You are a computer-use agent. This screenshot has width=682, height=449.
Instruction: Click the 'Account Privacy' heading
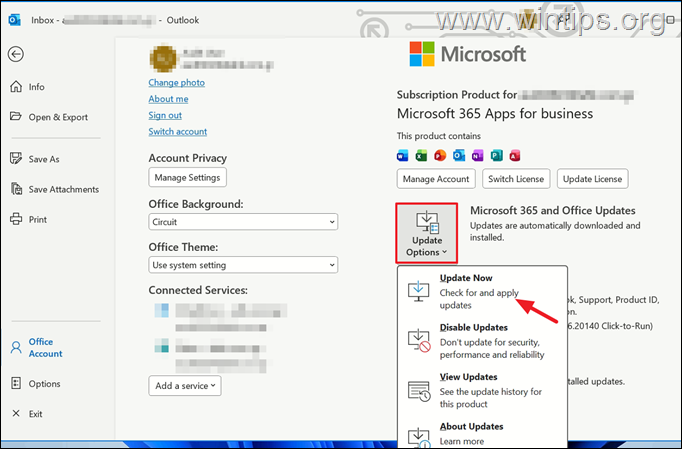187,158
